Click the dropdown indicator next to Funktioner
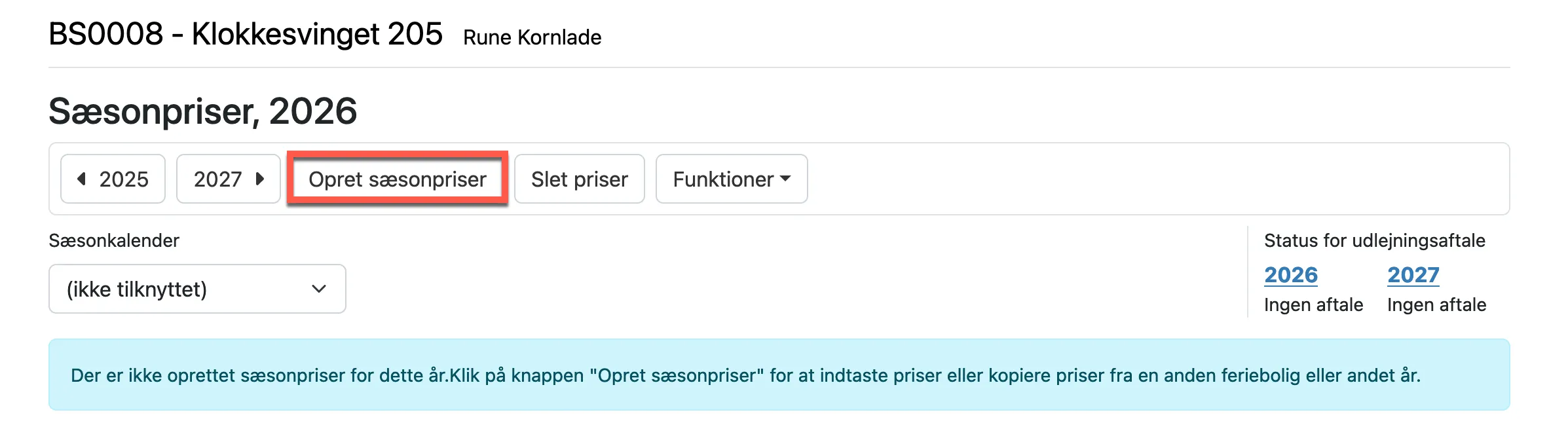 pyautogui.click(x=785, y=179)
